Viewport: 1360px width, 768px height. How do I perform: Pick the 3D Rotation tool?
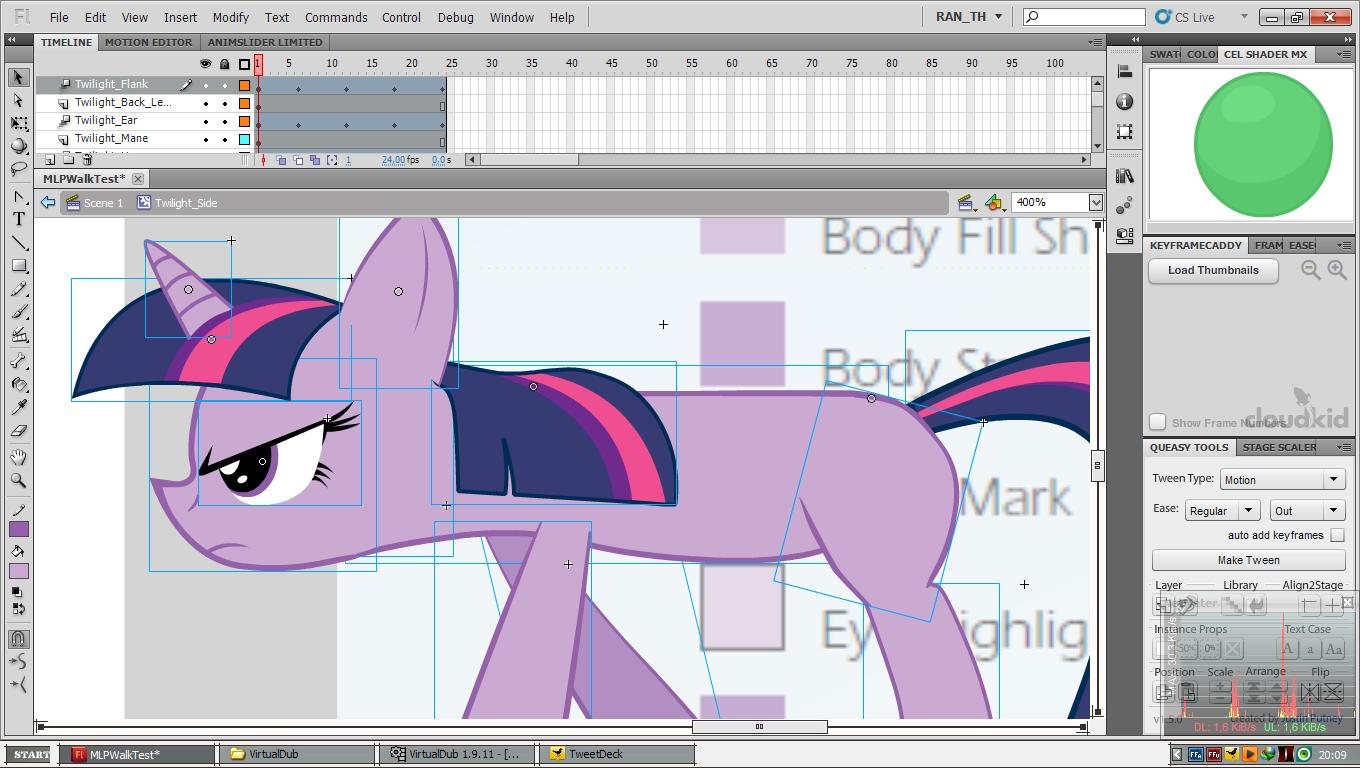tap(19, 146)
